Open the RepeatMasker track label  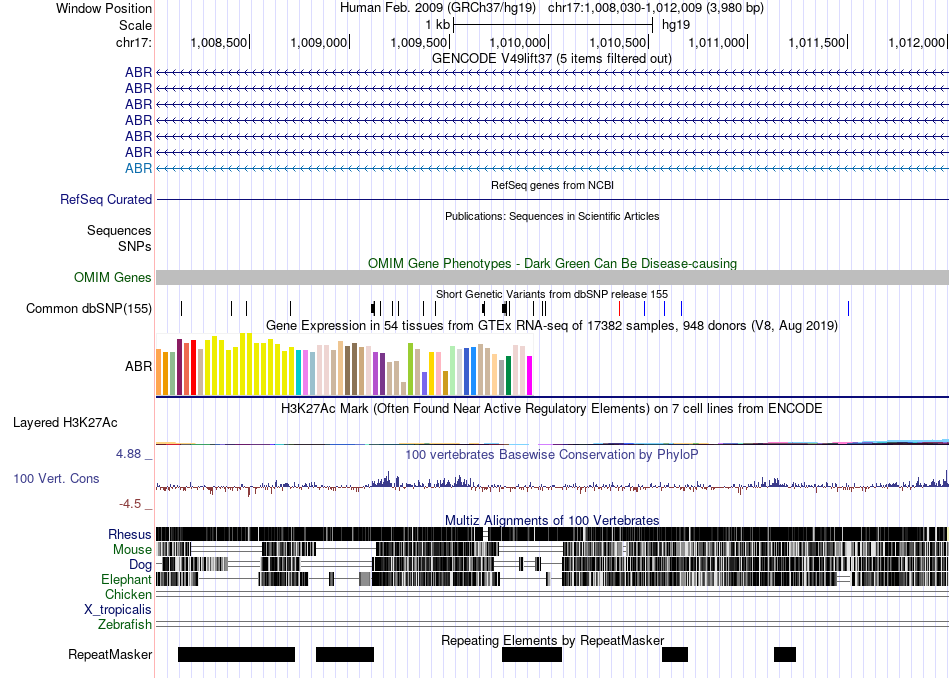(x=110, y=654)
